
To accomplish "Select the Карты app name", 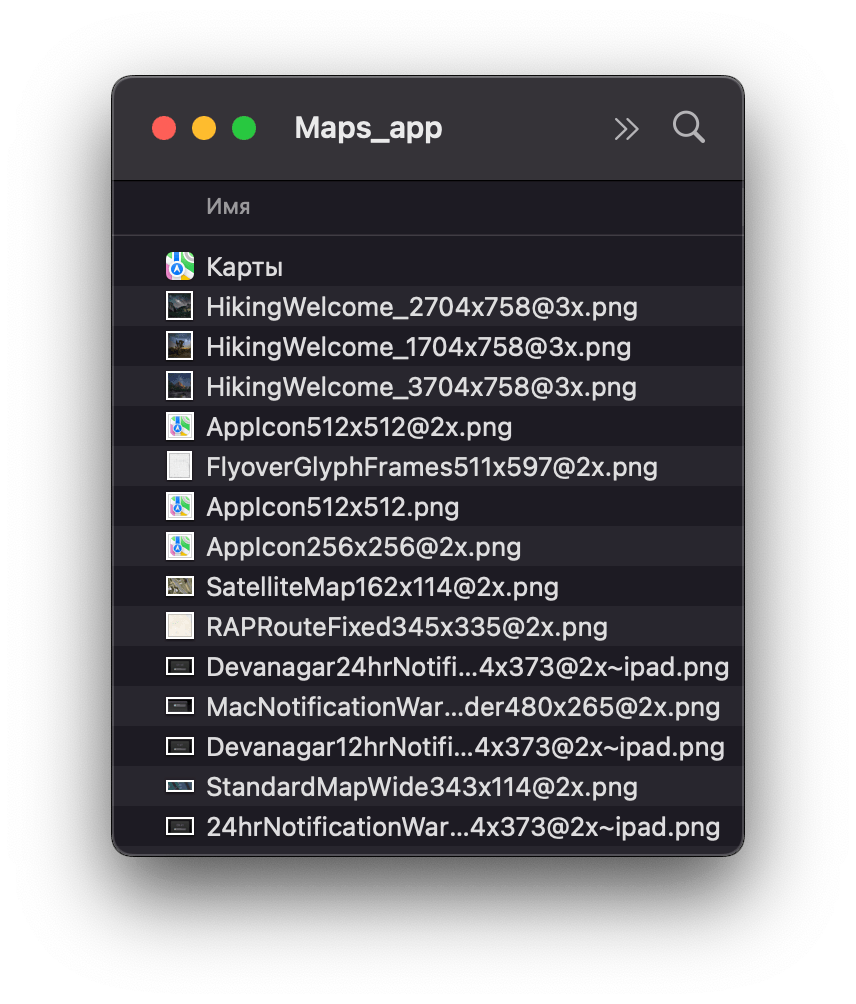I will pos(245,267).
